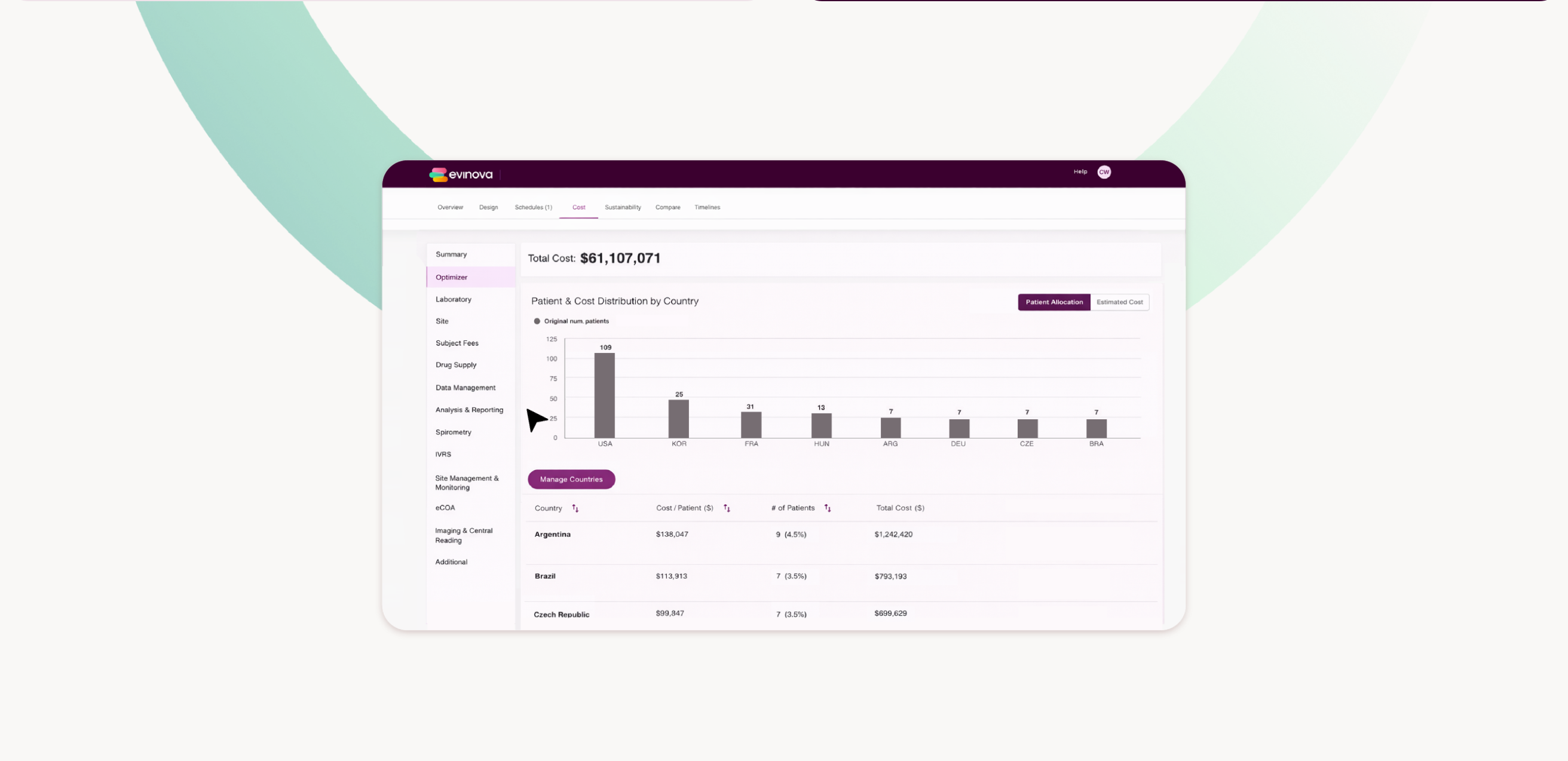Screen dimensions: 1568x761
Task: Click the evinova logo icon
Action: [437, 174]
